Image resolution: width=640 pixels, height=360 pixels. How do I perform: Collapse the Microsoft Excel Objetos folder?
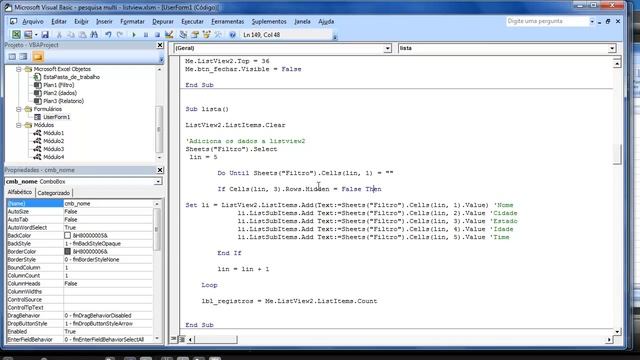pos(19,69)
